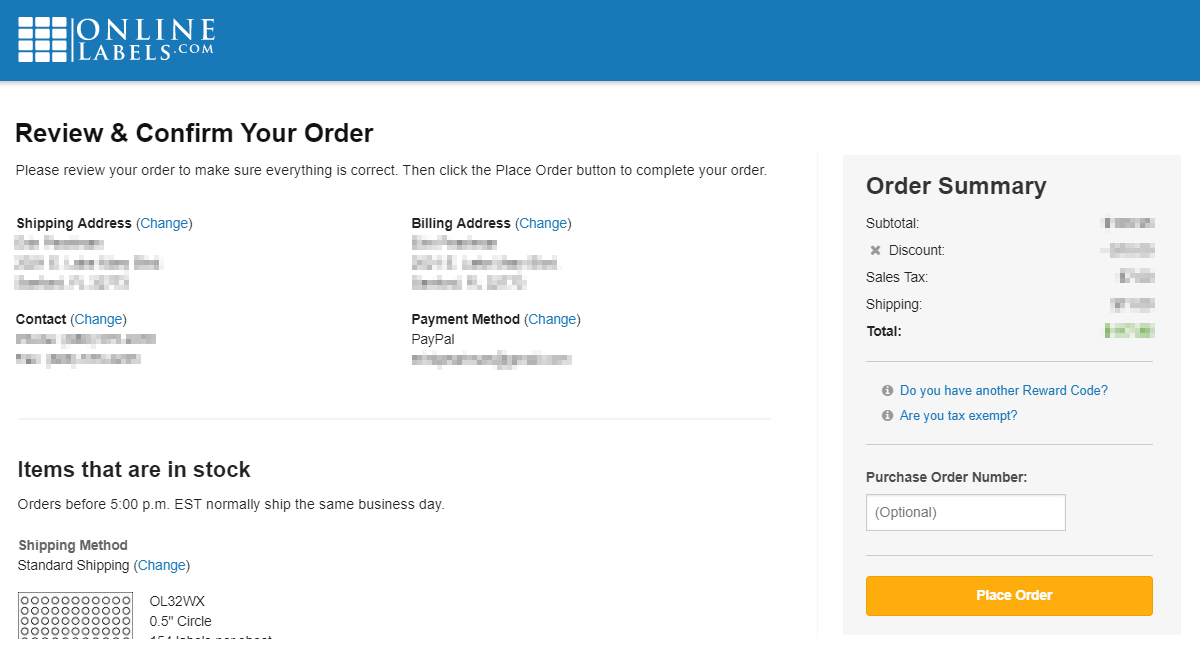Viewport: 1200px width, 666px height.
Task: Click the Order Summary heading
Action: pyautogui.click(x=956, y=186)
